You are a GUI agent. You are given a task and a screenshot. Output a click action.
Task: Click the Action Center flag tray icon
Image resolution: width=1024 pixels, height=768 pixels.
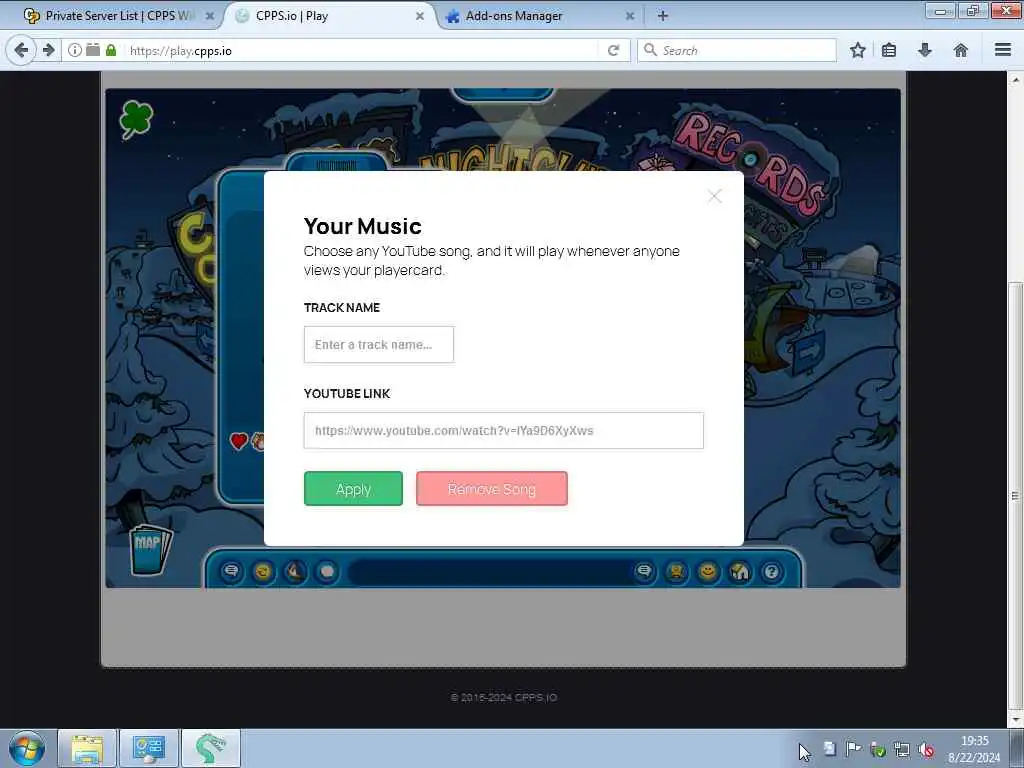coord(853,748)
